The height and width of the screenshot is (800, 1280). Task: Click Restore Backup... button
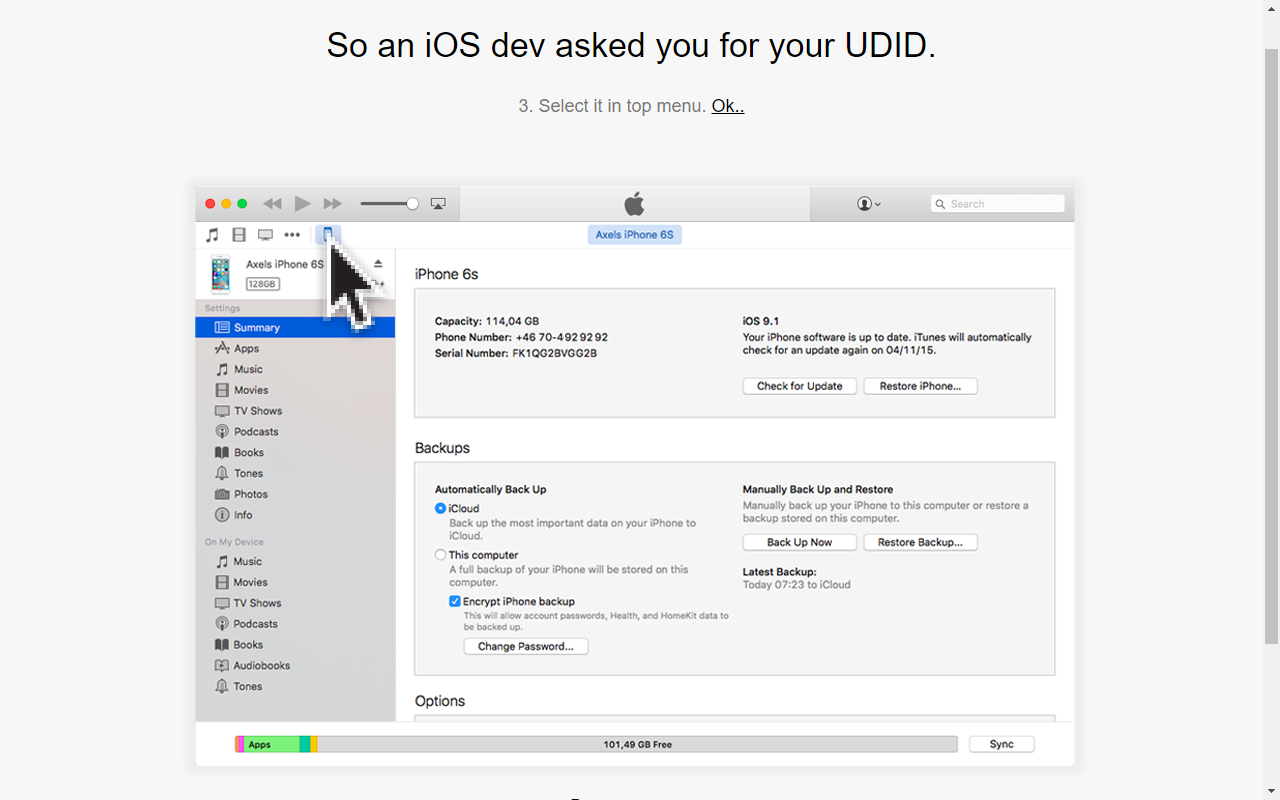(x=920, y=542)
